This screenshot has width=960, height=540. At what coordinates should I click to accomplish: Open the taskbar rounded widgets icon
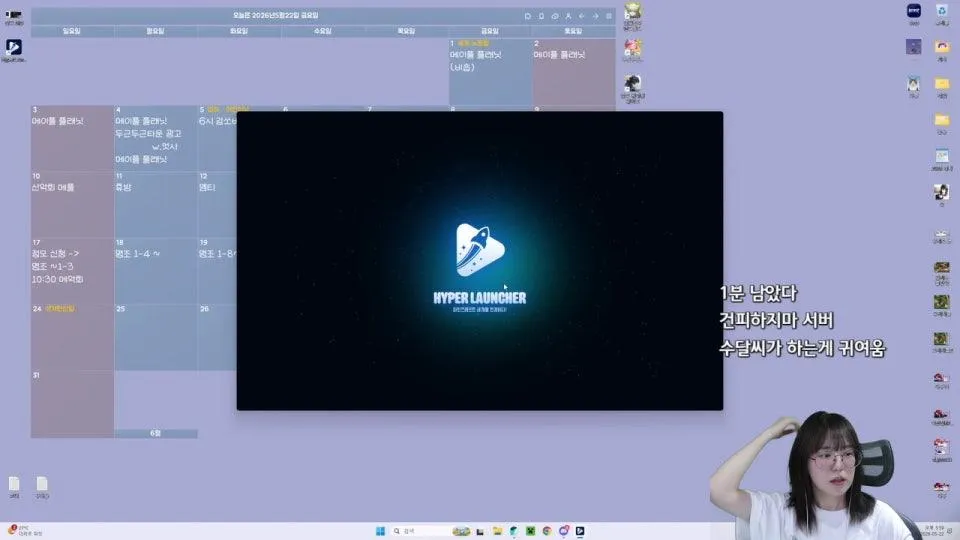[x=461, y=531]
